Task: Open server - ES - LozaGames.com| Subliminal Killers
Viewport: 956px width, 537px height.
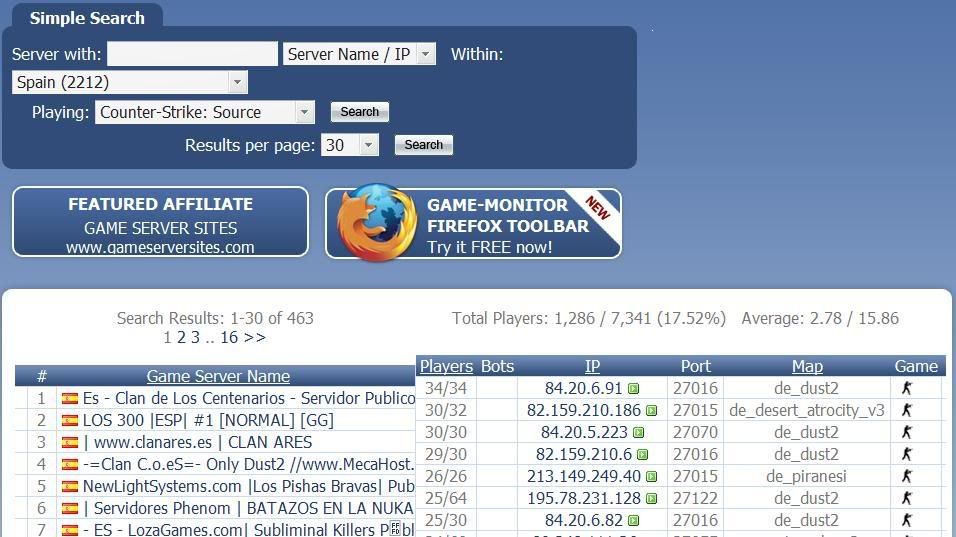Action: (249, 529)
